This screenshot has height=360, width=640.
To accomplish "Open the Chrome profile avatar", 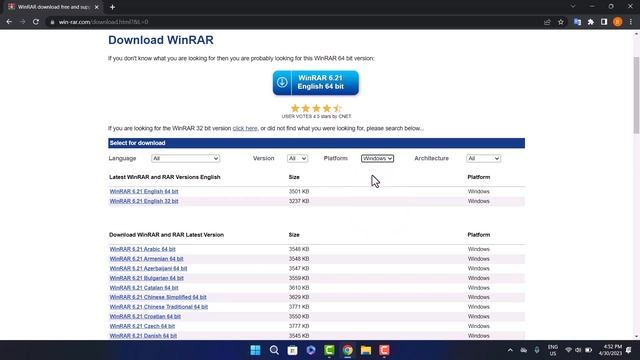I will point(618,22).
